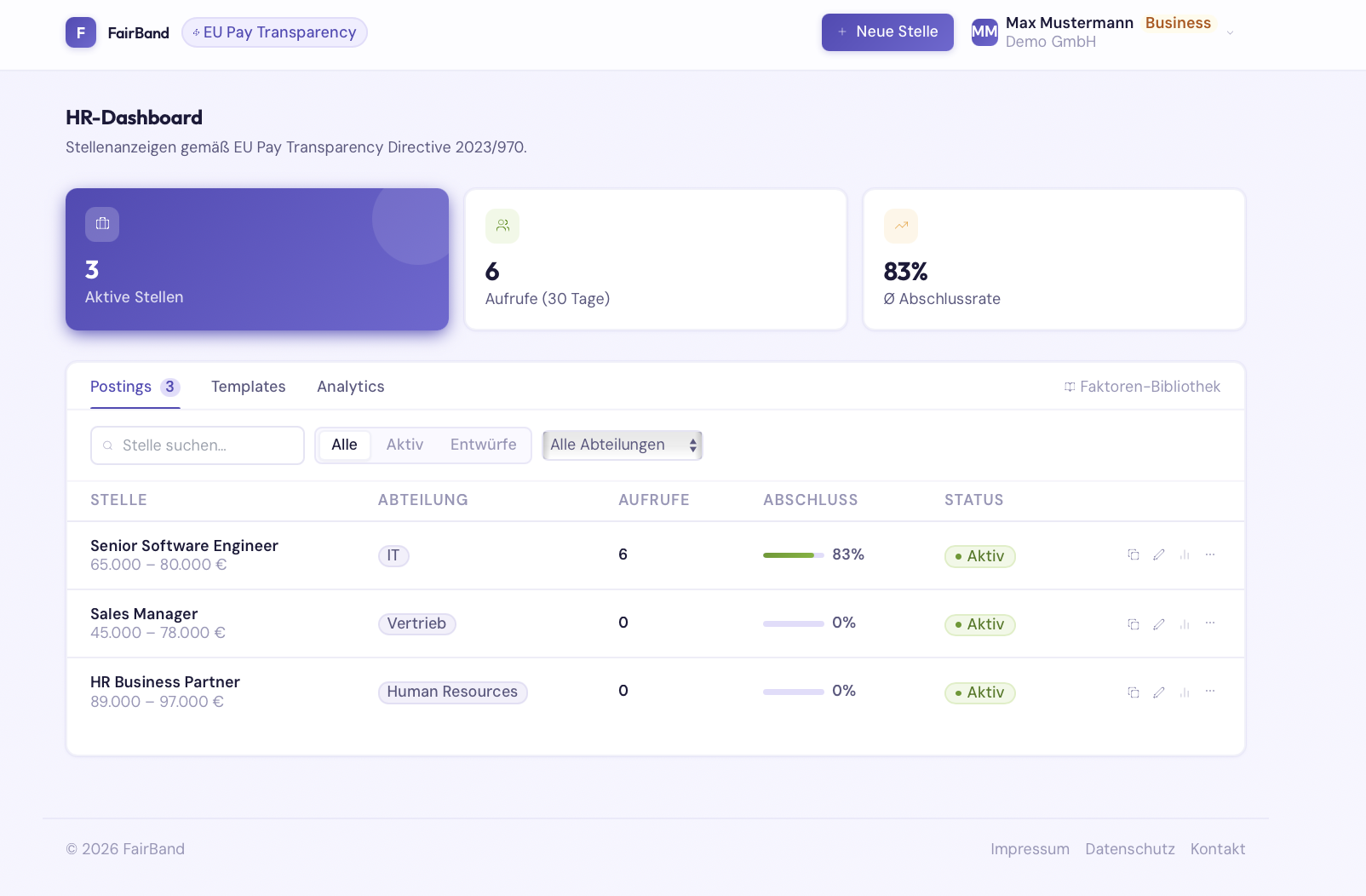The height and width of the screenshot is (896, 1366).
Task: Focus the Stelle suchen search field
Action: pos(198,445)
